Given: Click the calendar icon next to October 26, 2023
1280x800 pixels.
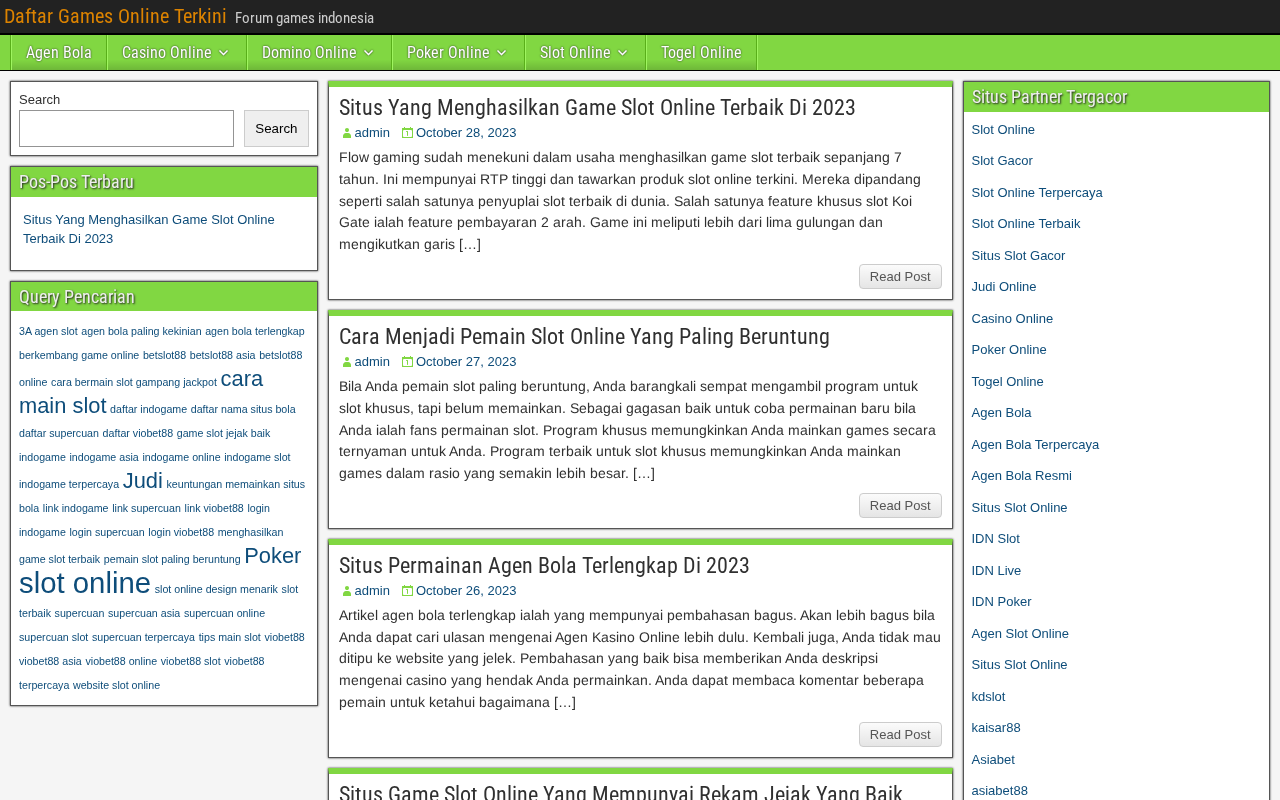Looking at the screenshot, I should pos(407,591).
